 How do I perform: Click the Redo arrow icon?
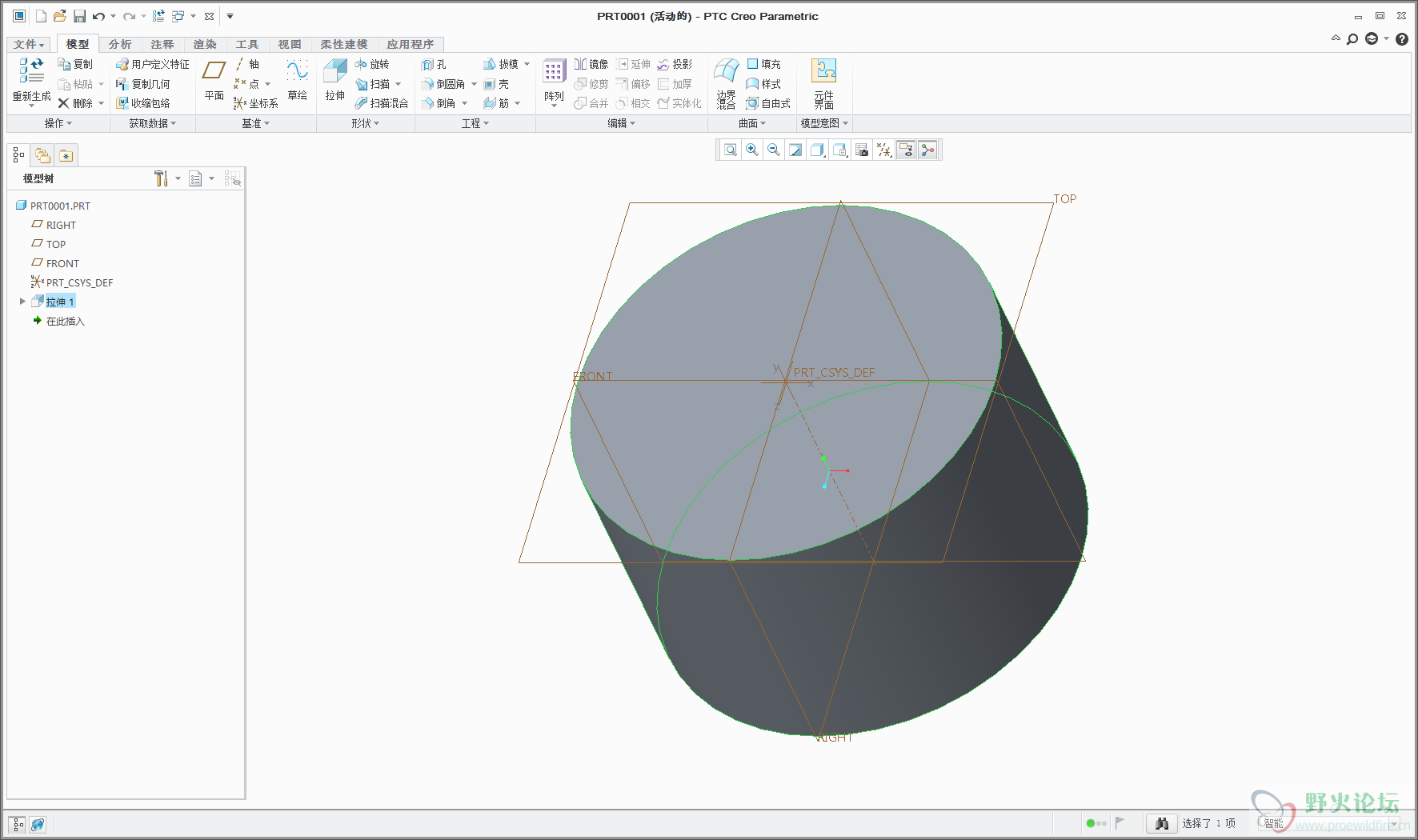point(129,16)
